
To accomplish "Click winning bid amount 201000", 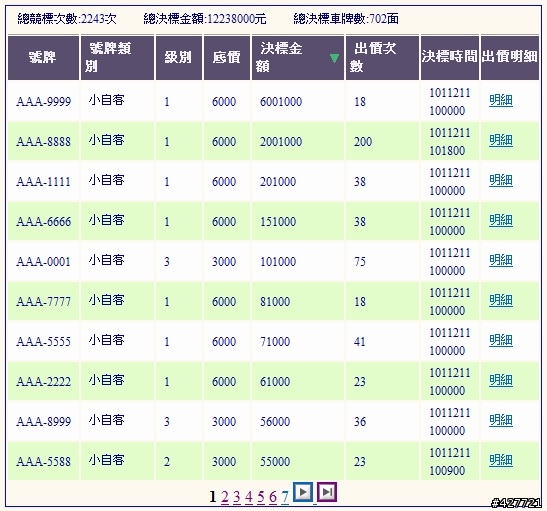I will (278, 182).
